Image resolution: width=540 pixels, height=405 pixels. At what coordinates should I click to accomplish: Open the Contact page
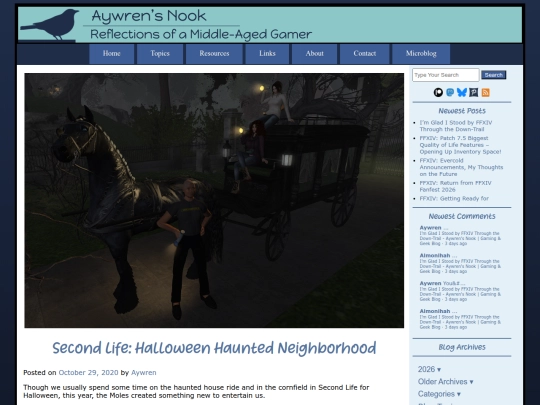coord(364,54)
